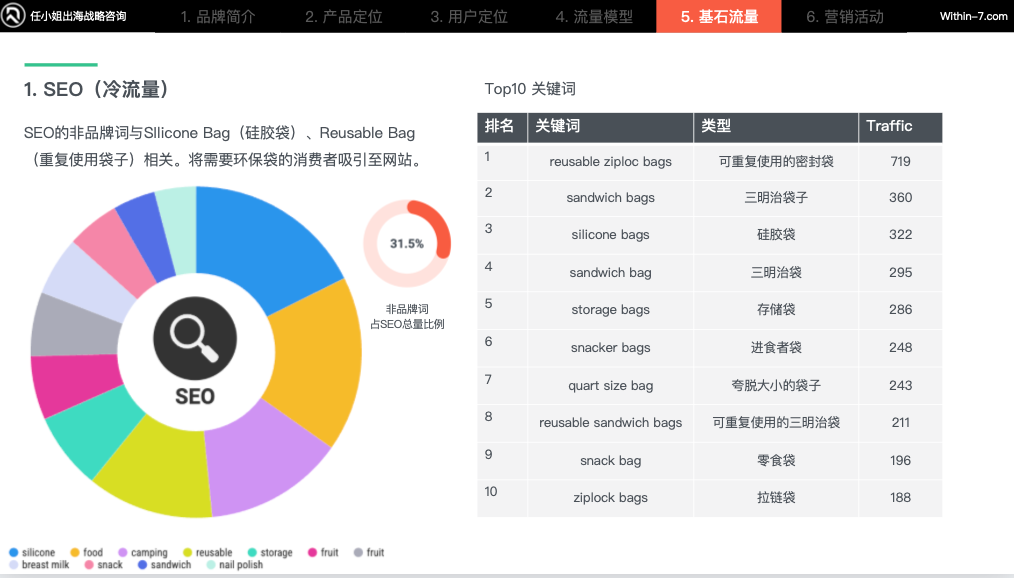Click the 类型 column header
1014x578 pixels.
coord(776,127)
